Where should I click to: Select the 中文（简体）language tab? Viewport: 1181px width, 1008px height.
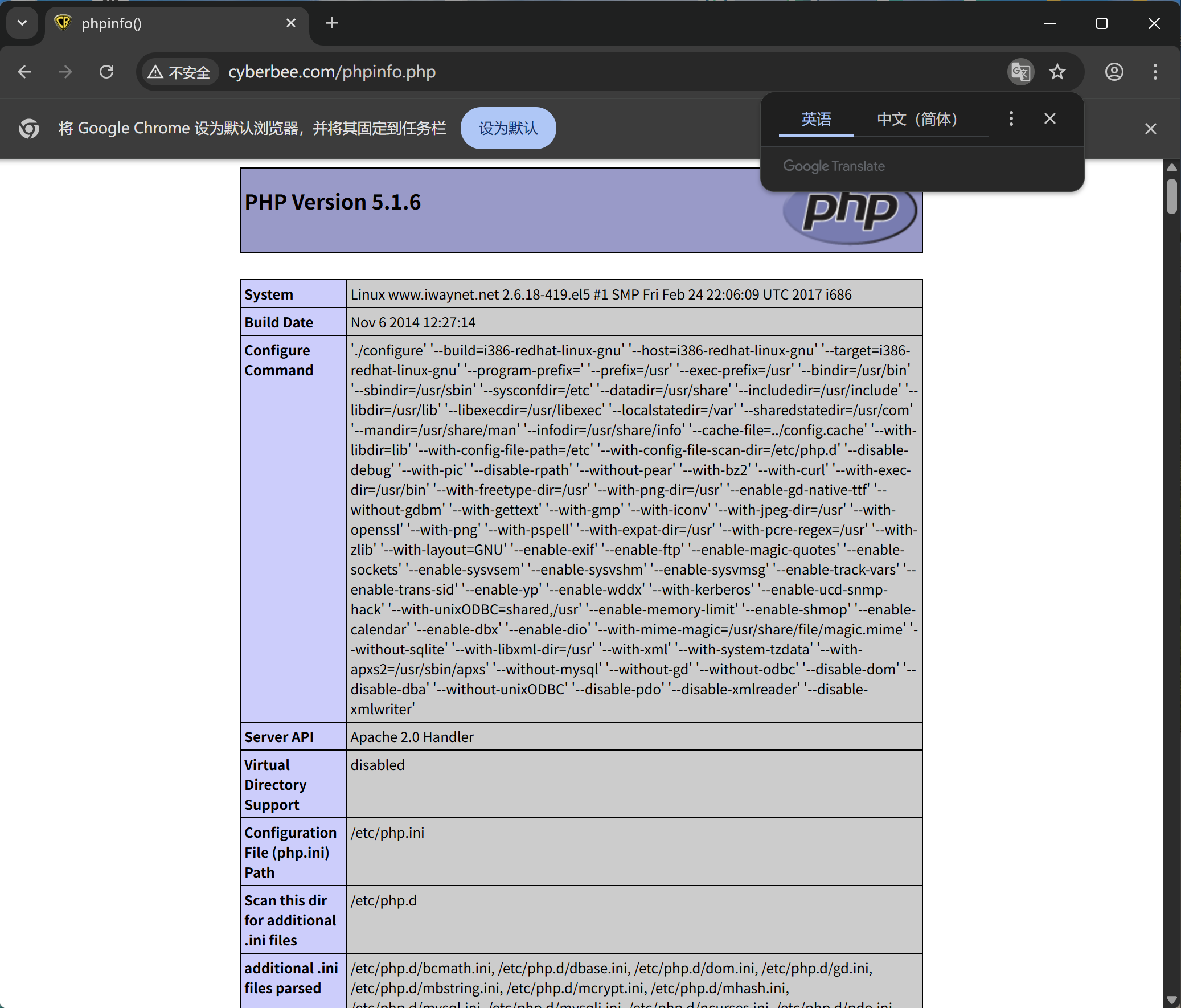(917, 119)
